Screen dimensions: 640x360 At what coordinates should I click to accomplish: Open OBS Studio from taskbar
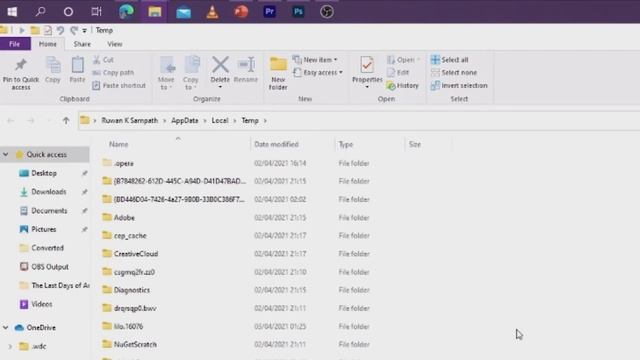tap(327, 11)
